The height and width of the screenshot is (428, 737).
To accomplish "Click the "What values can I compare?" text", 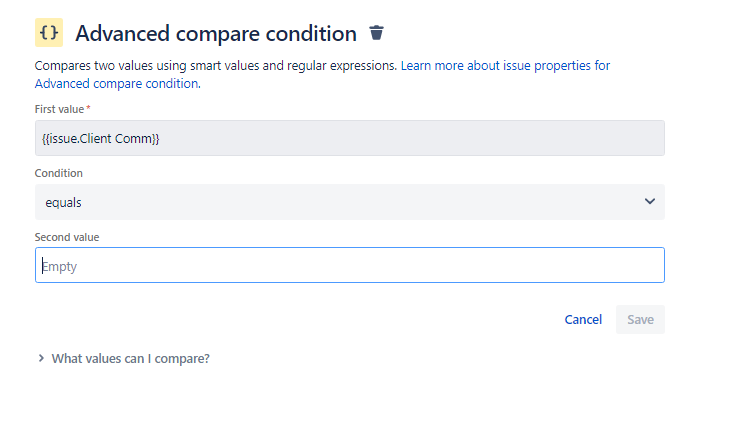I will (131, 358).
